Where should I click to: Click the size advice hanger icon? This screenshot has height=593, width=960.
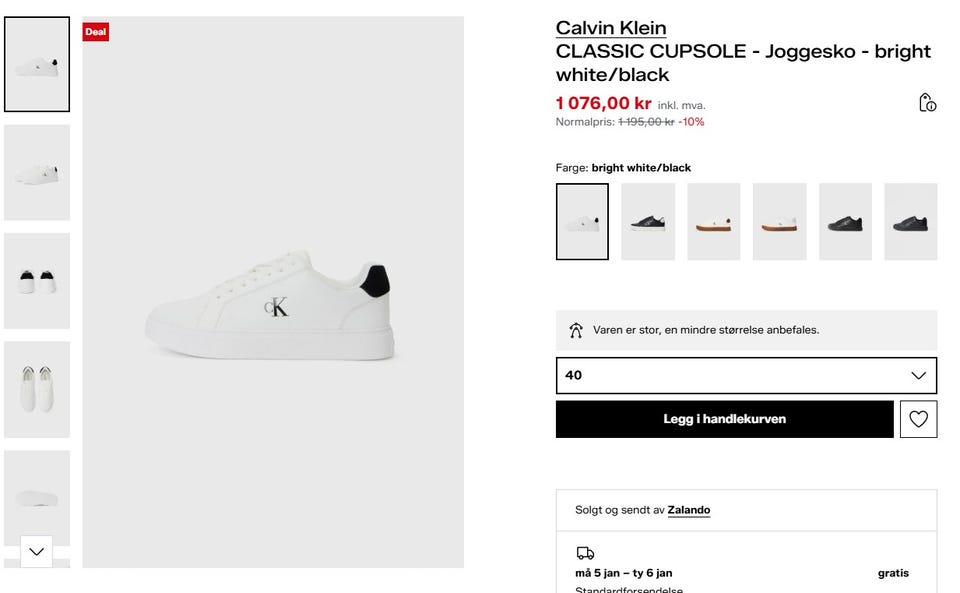pos(575,330)
